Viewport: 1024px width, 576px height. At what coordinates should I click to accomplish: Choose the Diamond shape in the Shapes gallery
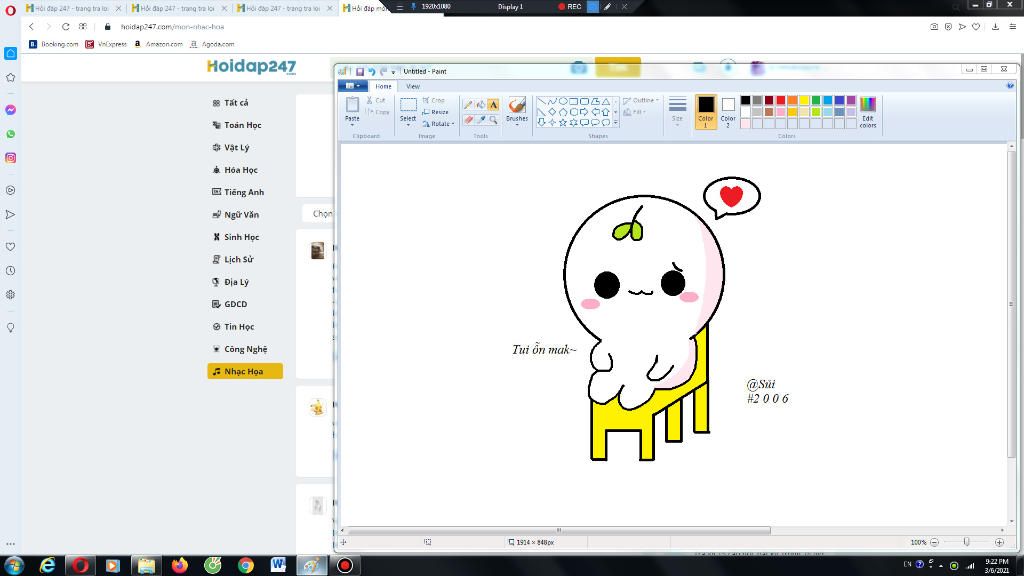552,112
